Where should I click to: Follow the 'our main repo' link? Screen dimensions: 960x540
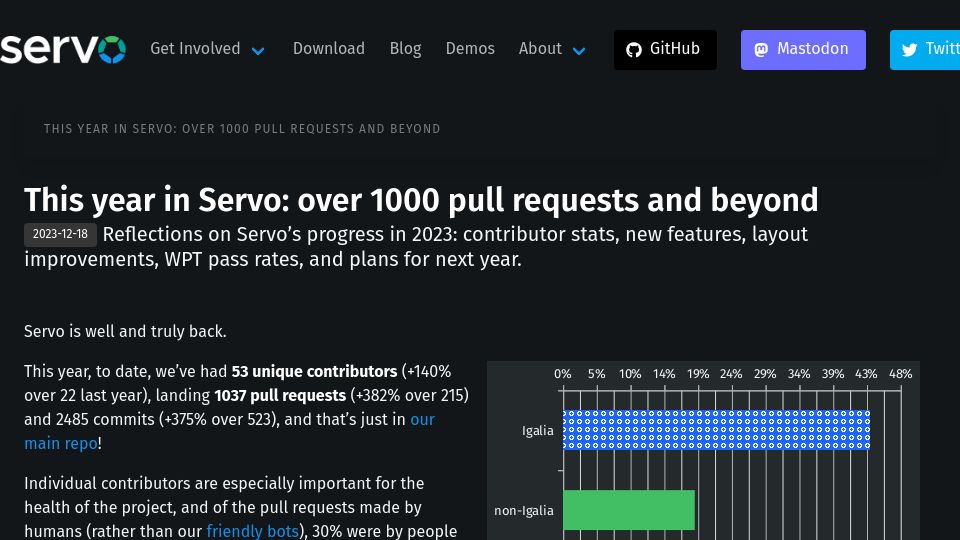click(x=230, y=431)
